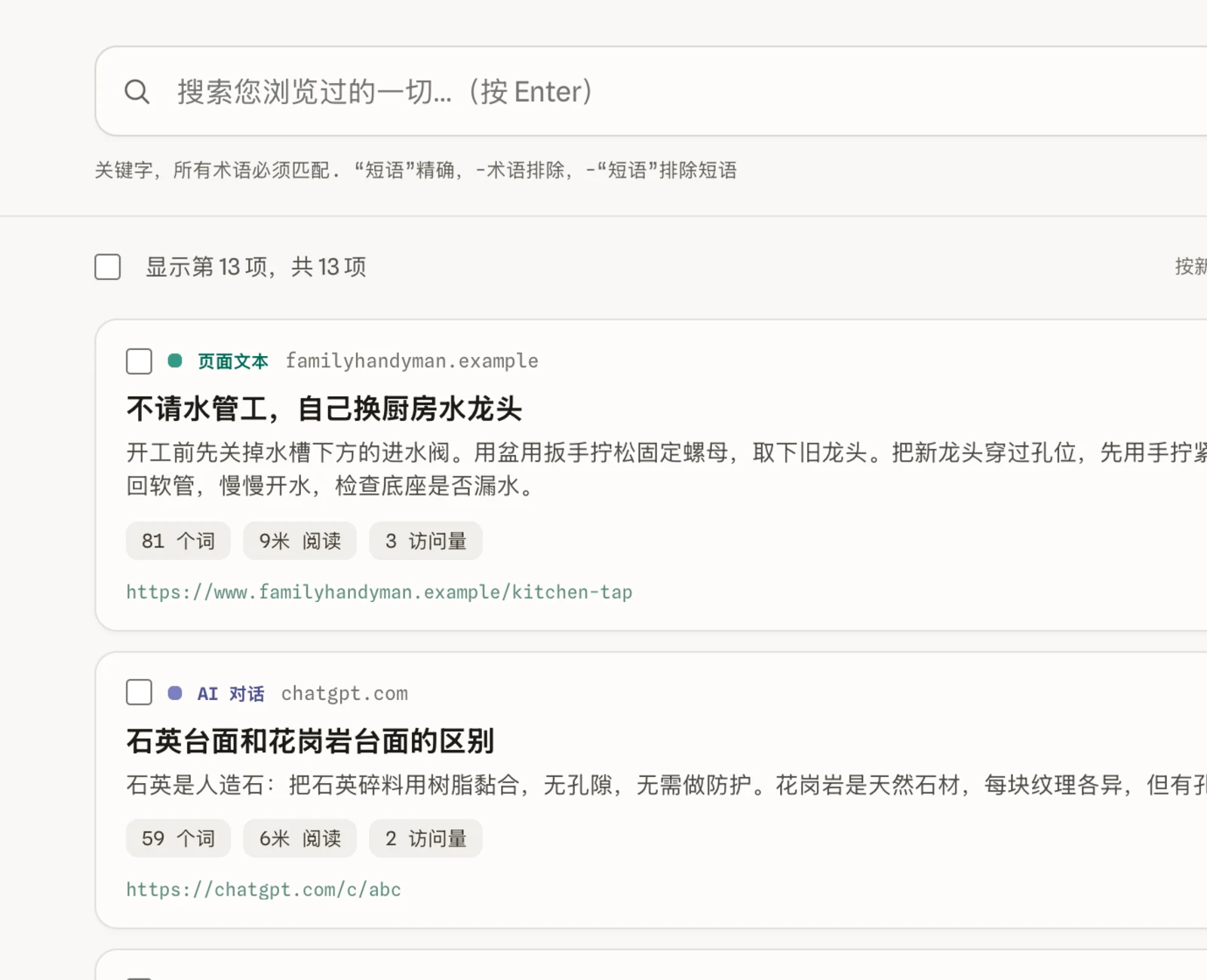Click the faucet article description snippet
This screenshot has width=1207, height=980.
666,469
